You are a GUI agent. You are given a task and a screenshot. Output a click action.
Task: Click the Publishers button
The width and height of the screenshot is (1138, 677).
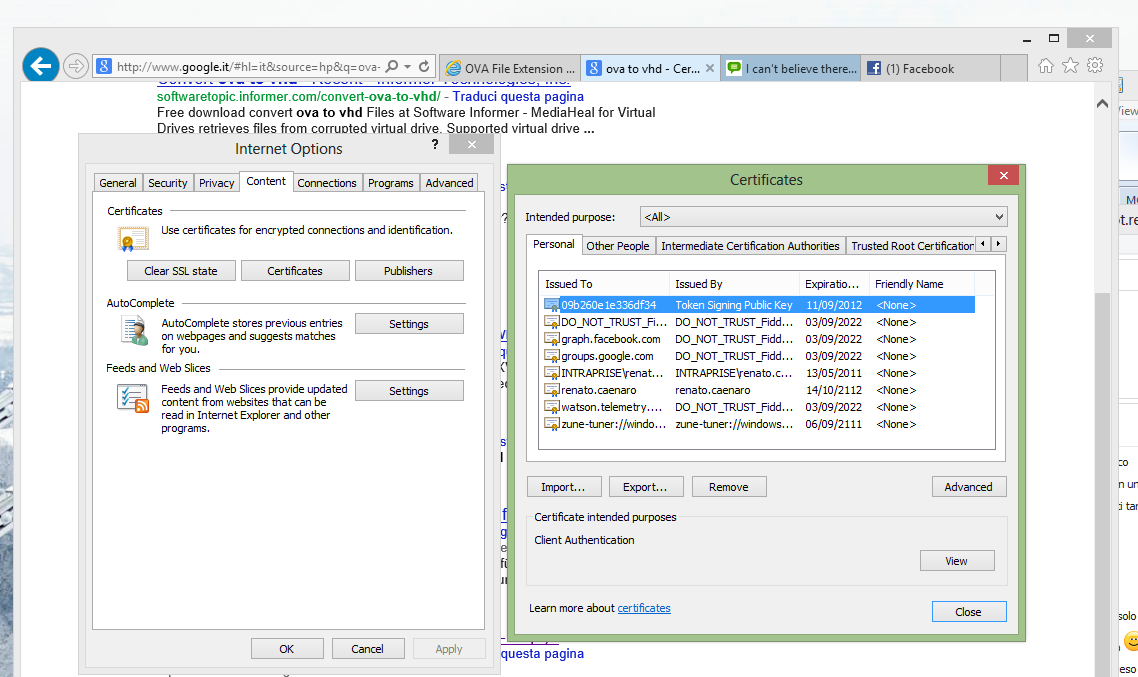[x=409, y=271]
